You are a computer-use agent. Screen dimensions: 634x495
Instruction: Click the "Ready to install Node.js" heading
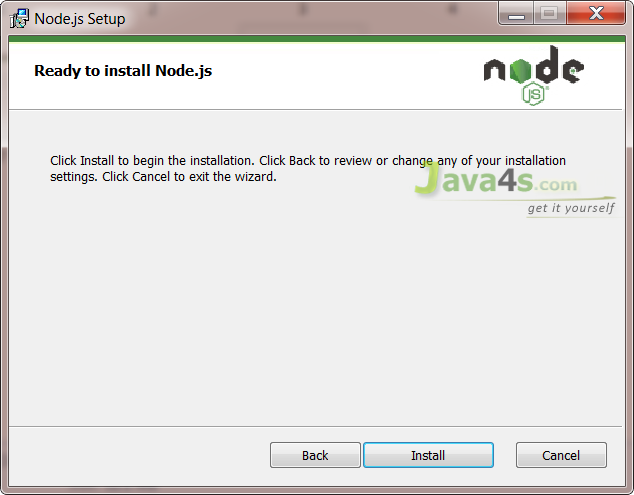point(123,71)
